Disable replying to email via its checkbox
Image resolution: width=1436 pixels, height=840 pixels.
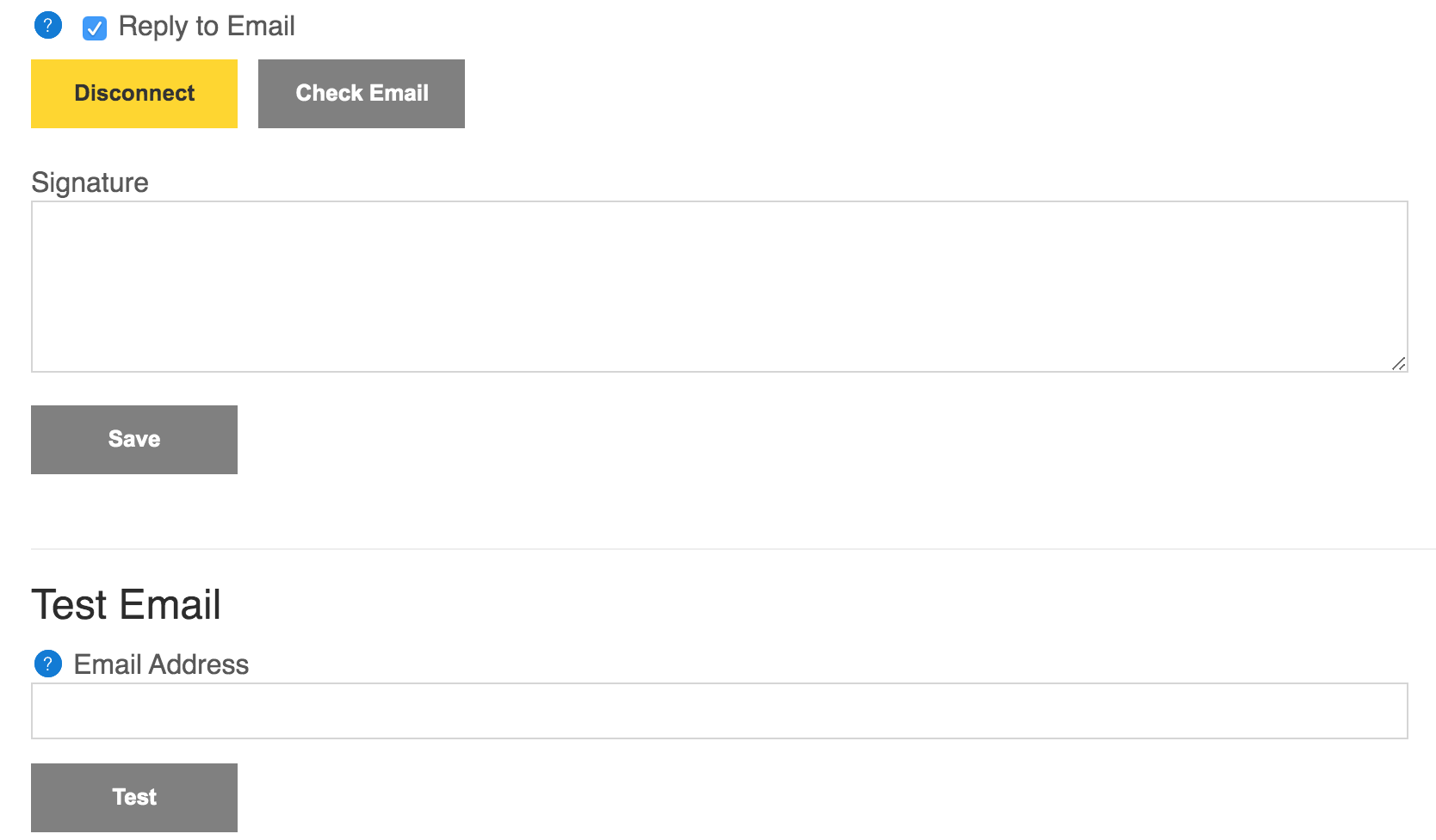[x=95, y=28]
